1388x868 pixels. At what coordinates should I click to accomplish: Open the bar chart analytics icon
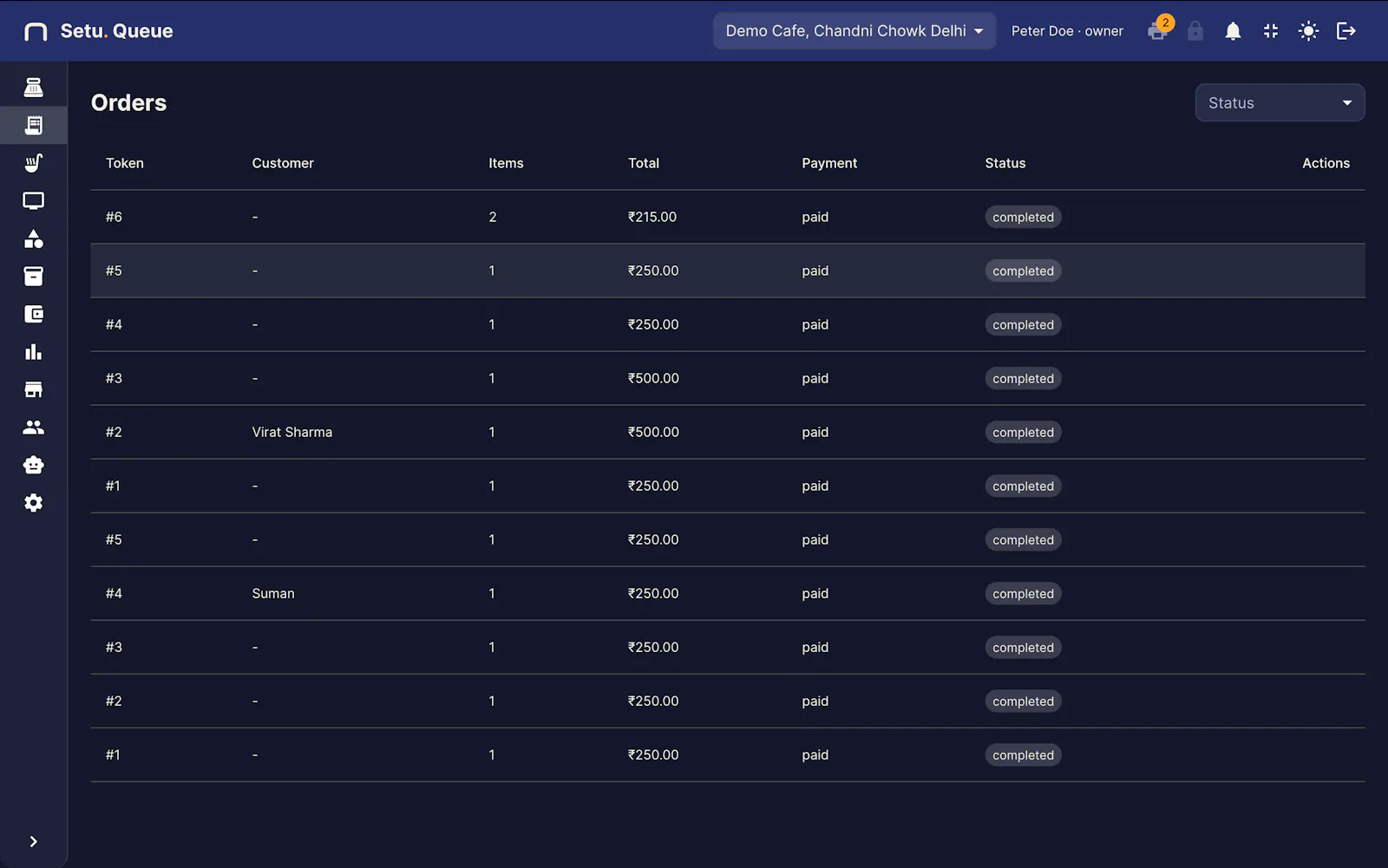pyautogui.click(x=33, y=352)
